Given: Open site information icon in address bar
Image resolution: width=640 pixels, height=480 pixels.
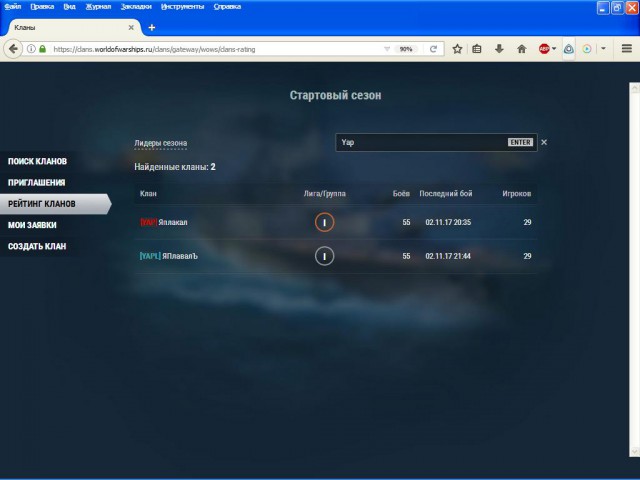Looking at the screenshot, I should pos(31,49).
